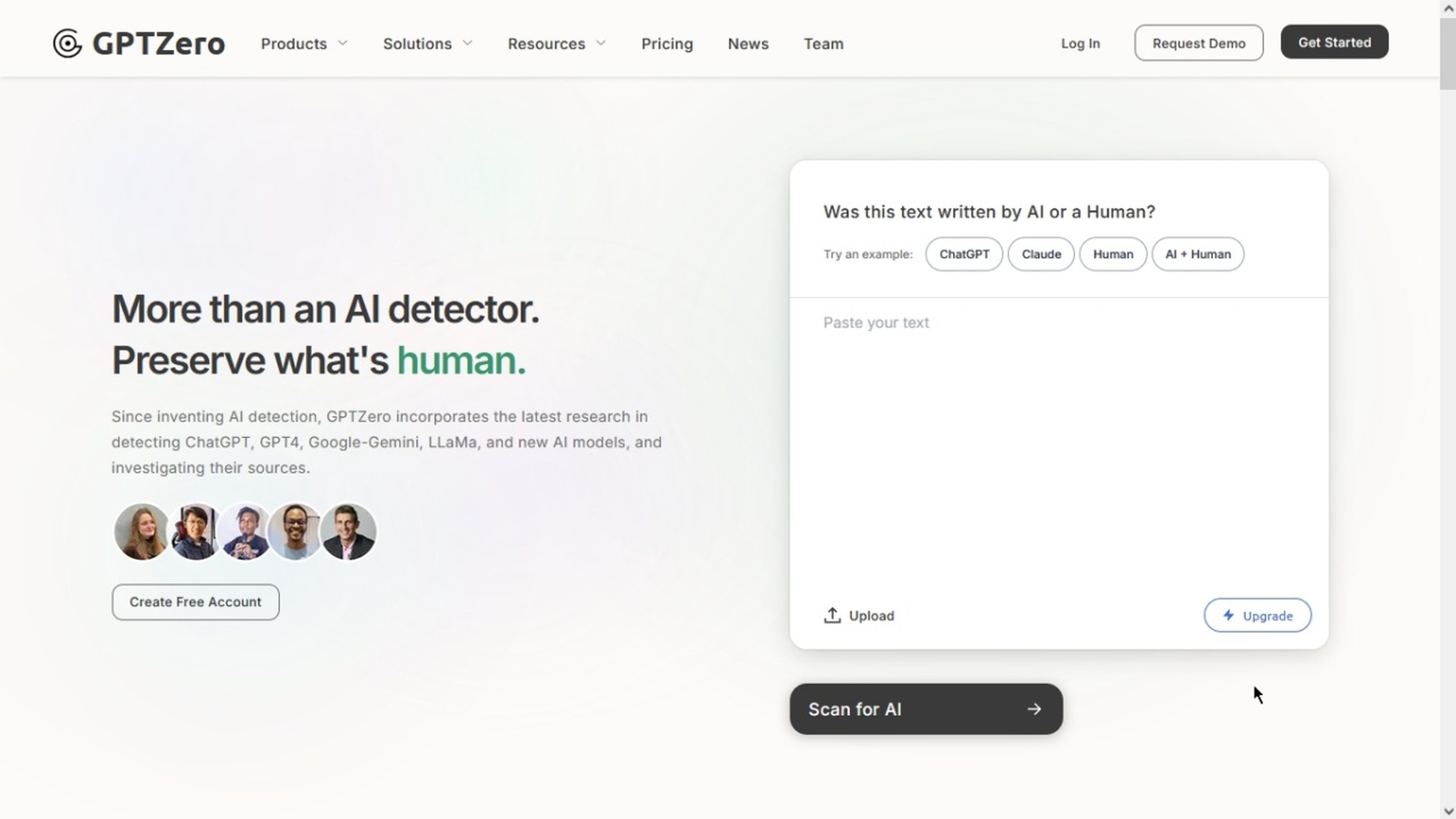Click the second avatar with glasses
Viewport: 1456px width, 819px height.
[x=196, y=532]
